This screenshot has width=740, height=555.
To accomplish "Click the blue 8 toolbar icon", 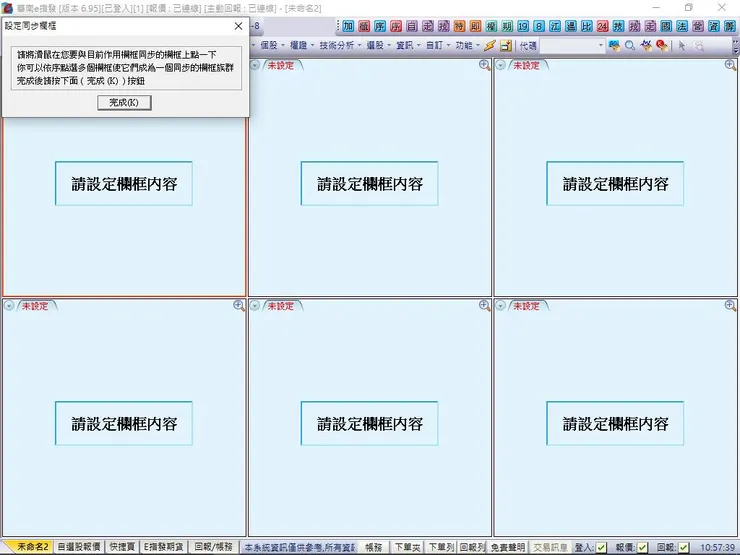I will tap(539, 26).
